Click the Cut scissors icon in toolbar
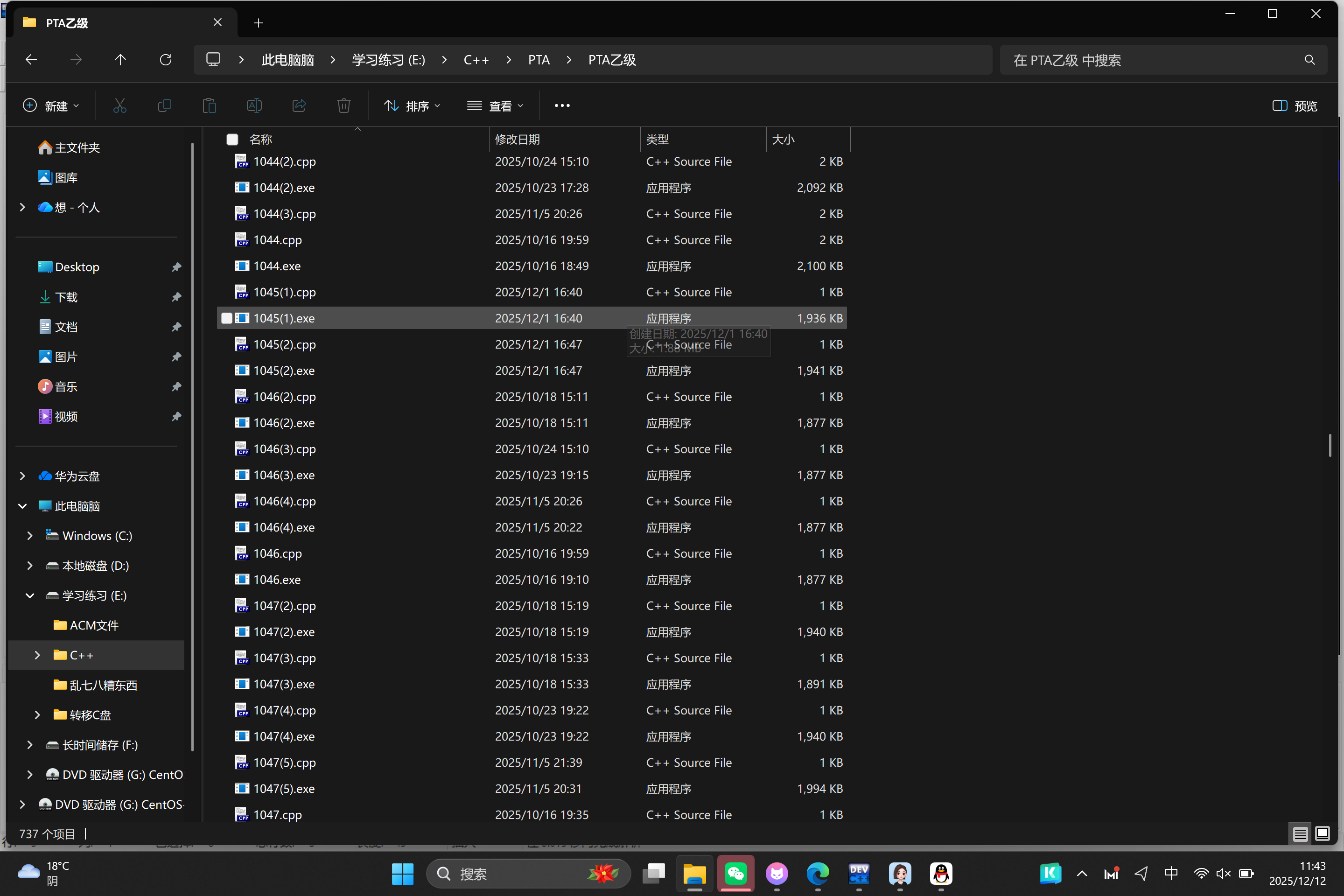 coord(119,106)
